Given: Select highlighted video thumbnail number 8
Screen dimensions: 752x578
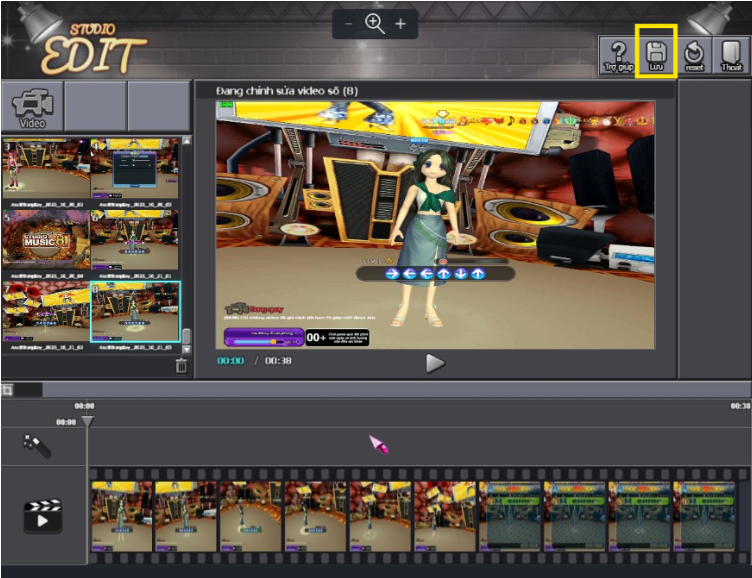Looking at the screenshot, I should 135,312.
